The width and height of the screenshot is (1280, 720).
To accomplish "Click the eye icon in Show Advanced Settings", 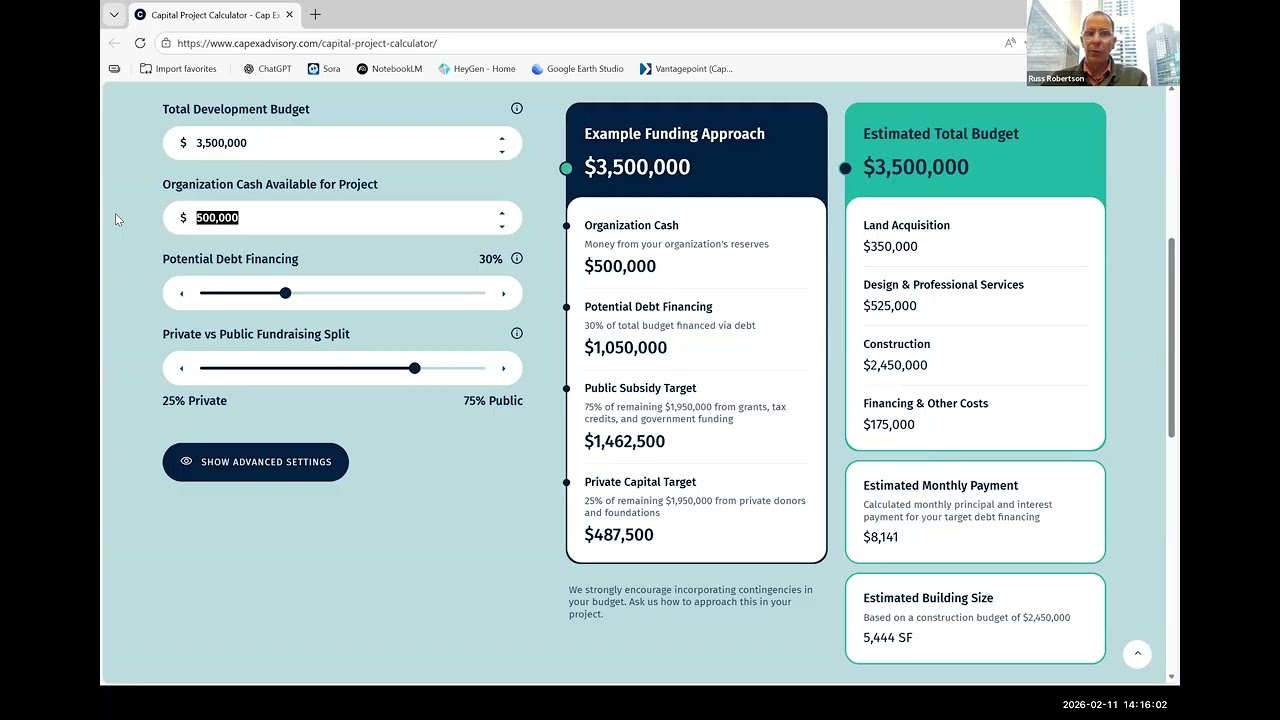I will (x=186, y=462).
